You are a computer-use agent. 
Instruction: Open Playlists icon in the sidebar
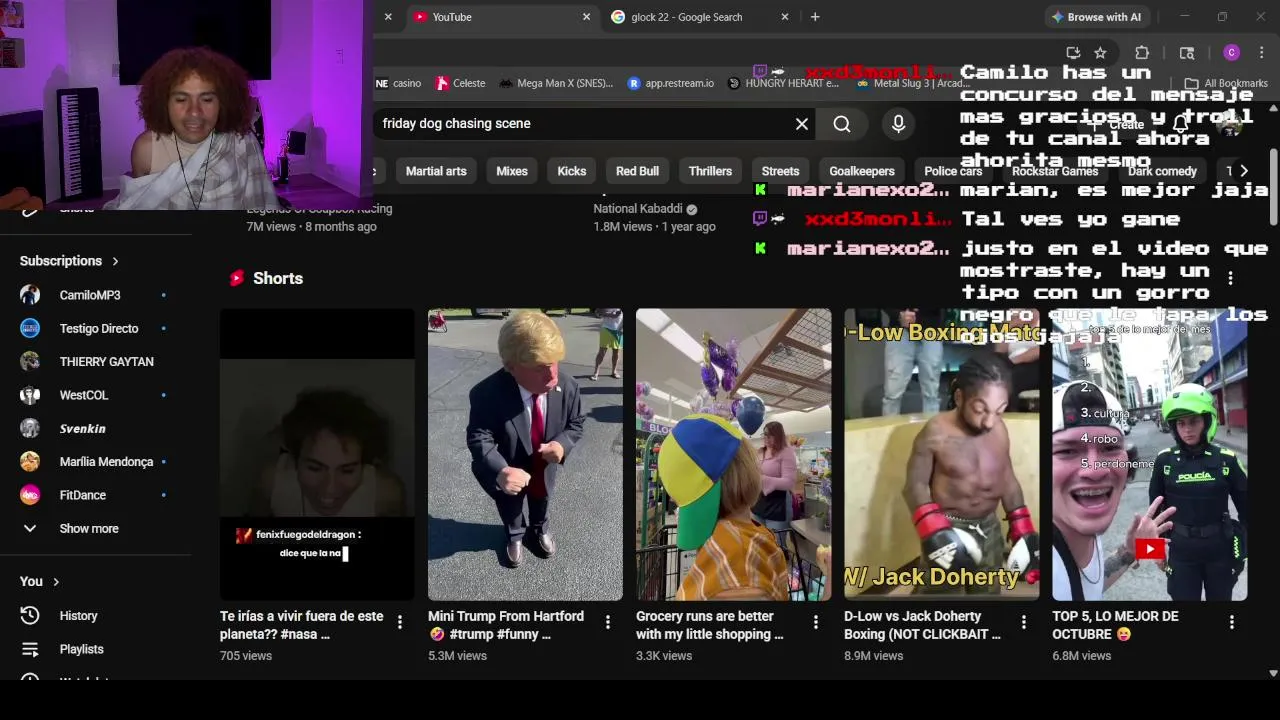30,649
